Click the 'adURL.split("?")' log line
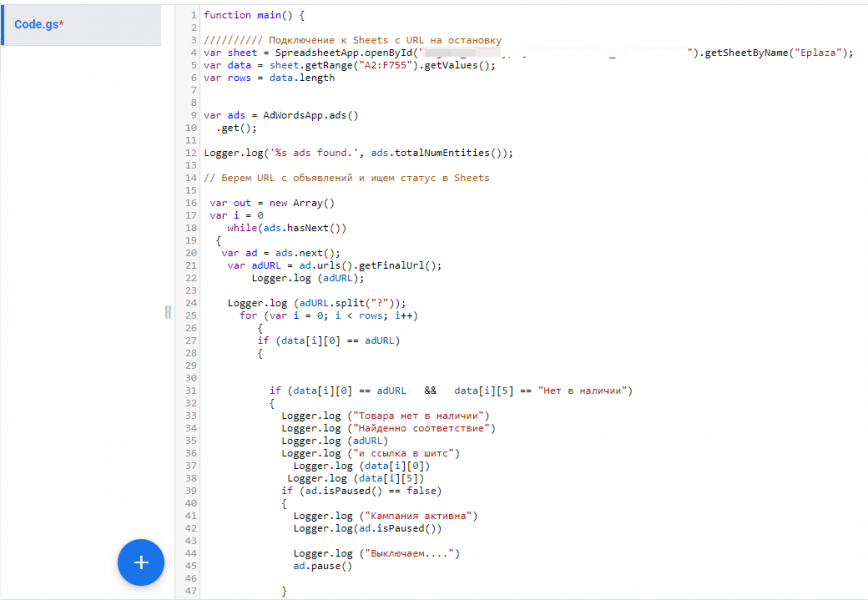868x600 pixels. (317, 303)
